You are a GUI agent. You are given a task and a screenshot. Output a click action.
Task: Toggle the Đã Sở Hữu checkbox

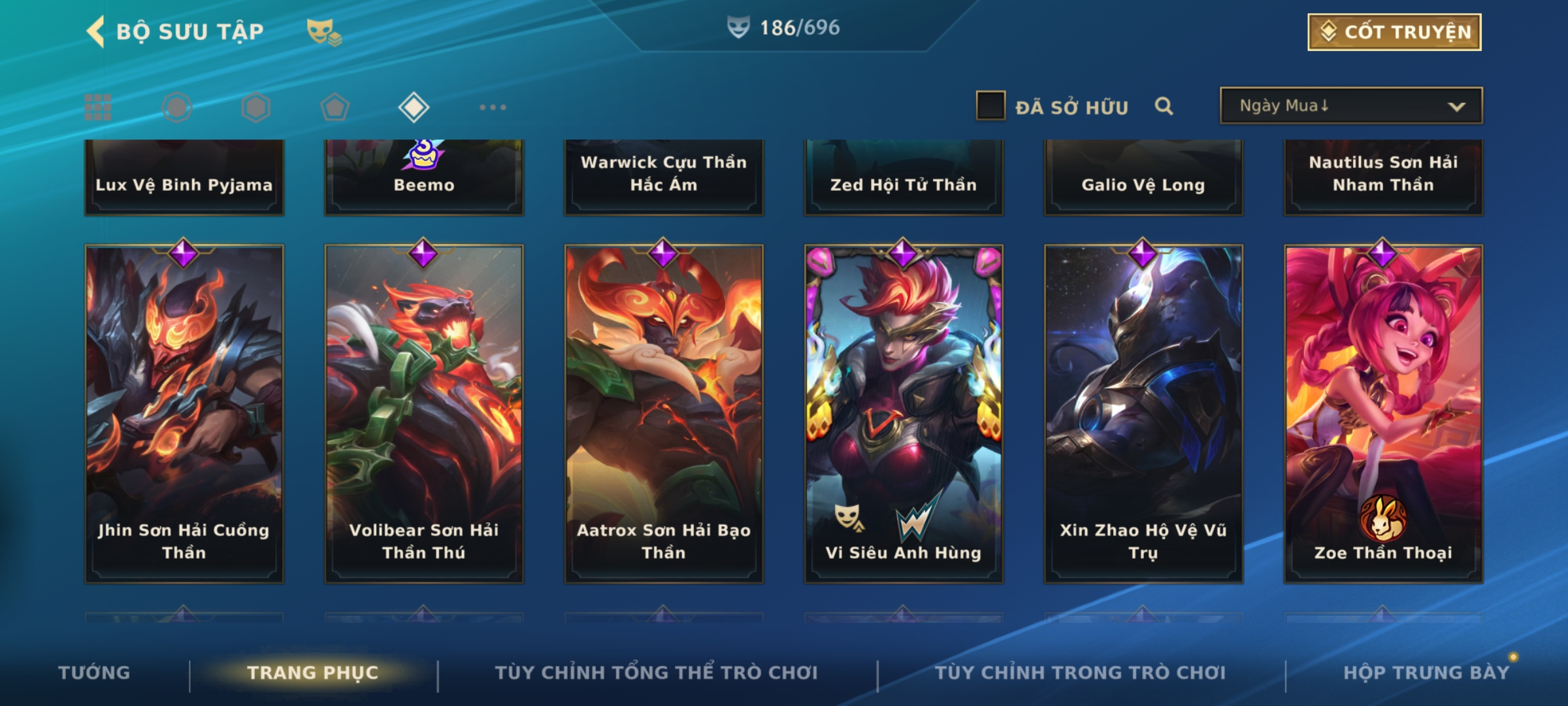tap(990, 106)
